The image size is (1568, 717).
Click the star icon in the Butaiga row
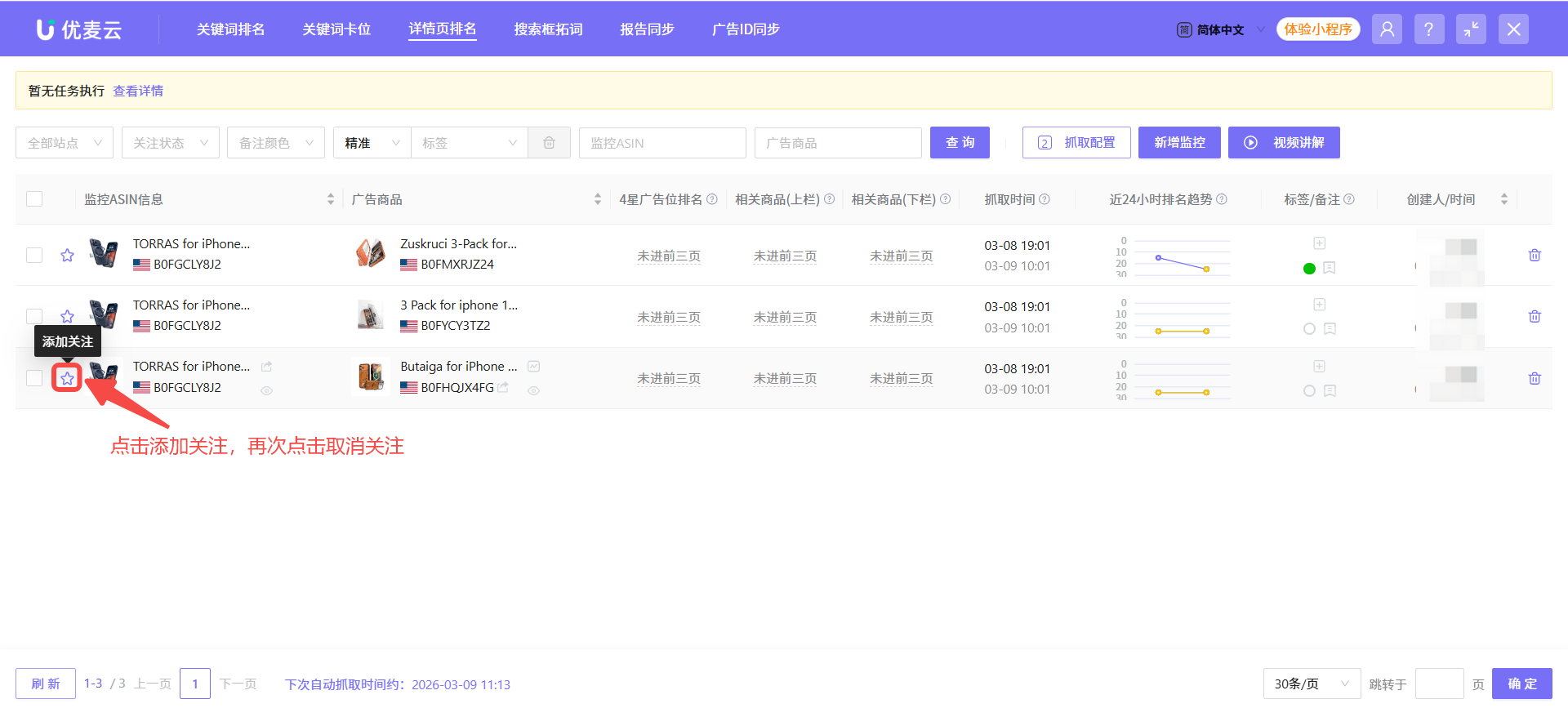pos(67,378)
